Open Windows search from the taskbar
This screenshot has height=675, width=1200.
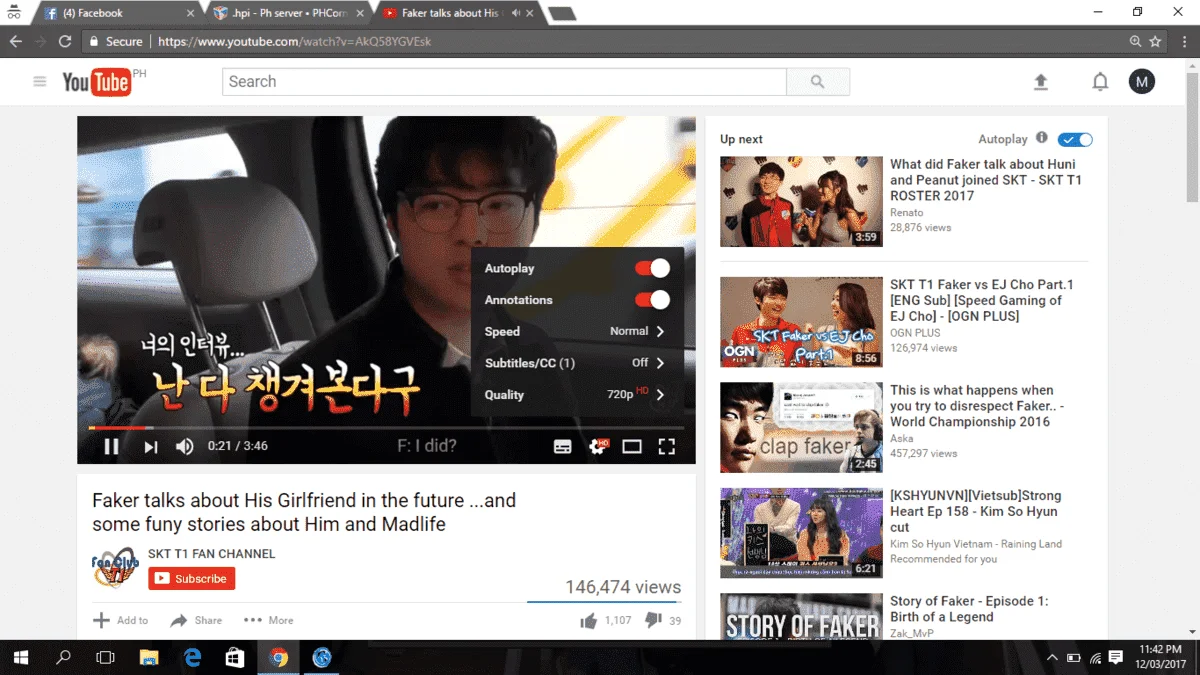(63, 657)
